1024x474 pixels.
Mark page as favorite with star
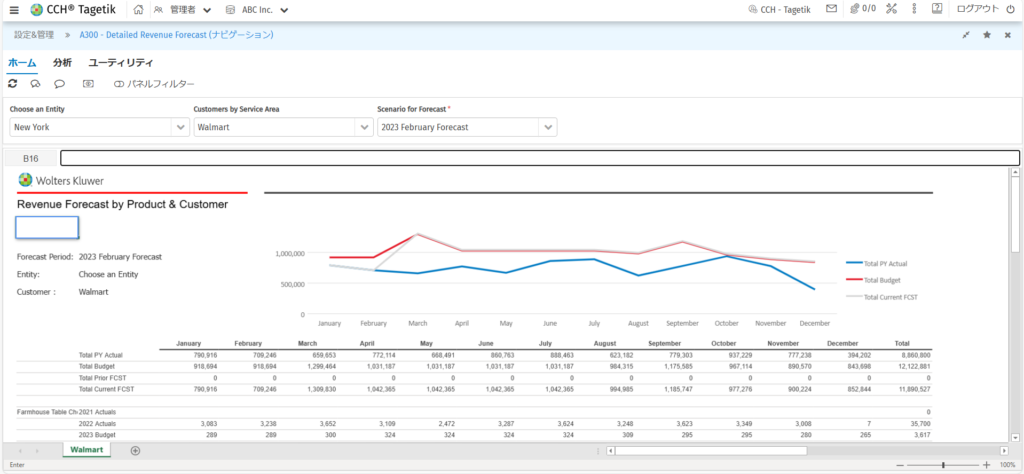click(987, 35)
